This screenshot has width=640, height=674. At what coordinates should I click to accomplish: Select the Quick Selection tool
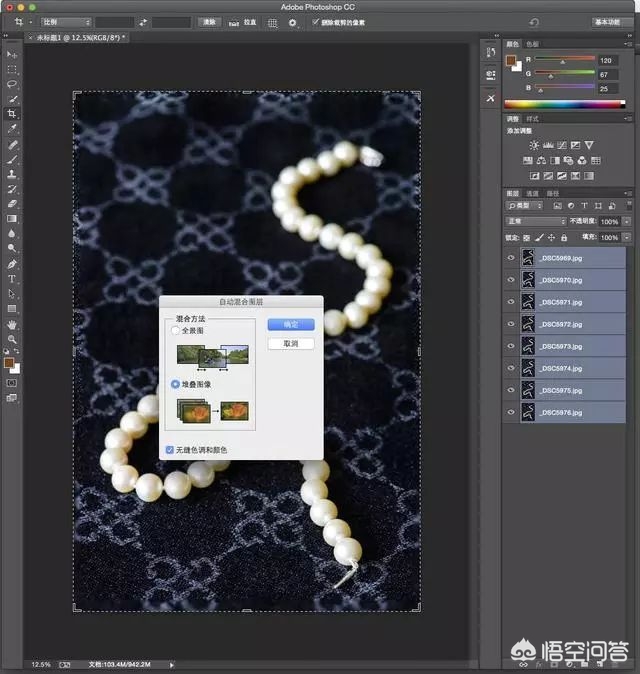12,99
